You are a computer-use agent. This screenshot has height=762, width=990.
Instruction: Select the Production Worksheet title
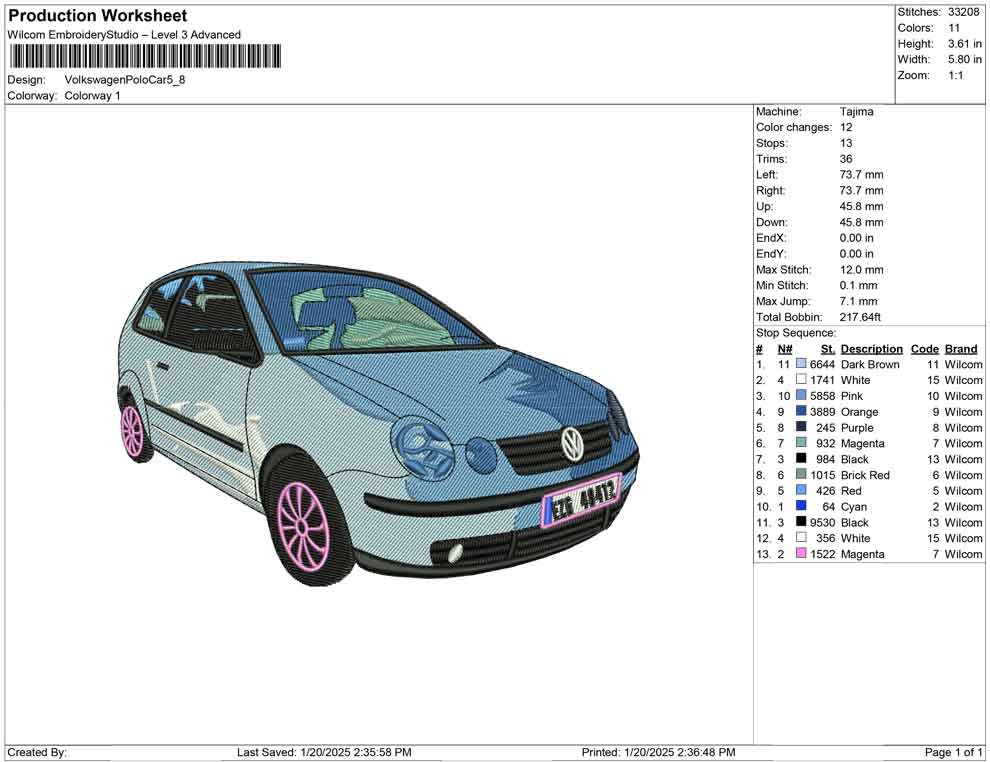click(x=97, y=15)
